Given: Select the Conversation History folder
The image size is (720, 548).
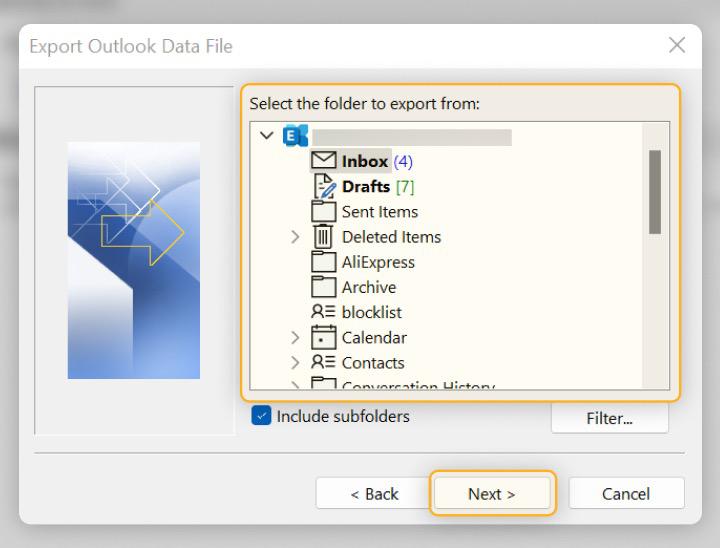Looking at the screenshot, I should coord(418,385).
